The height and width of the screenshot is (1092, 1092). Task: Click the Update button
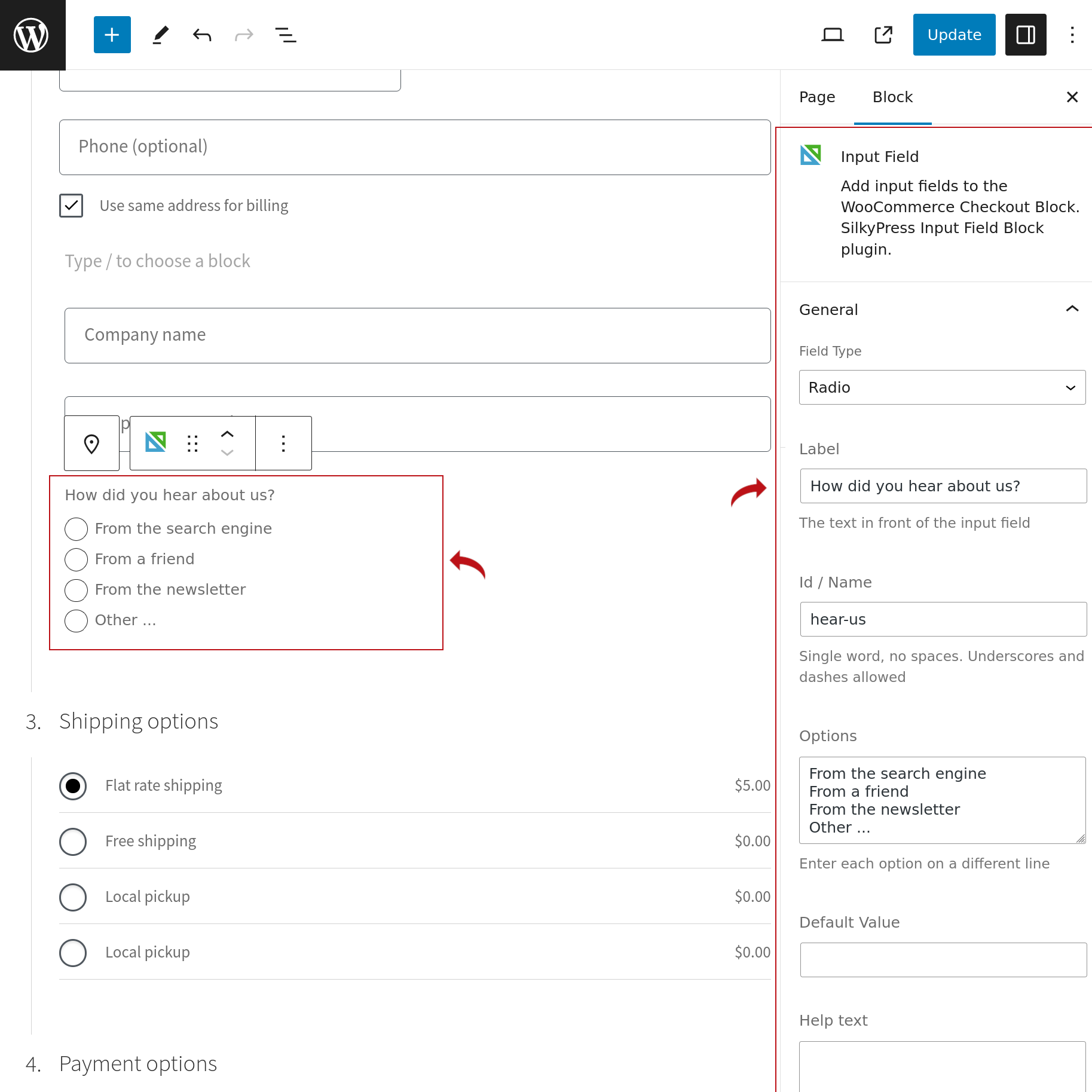coord(954,35)
